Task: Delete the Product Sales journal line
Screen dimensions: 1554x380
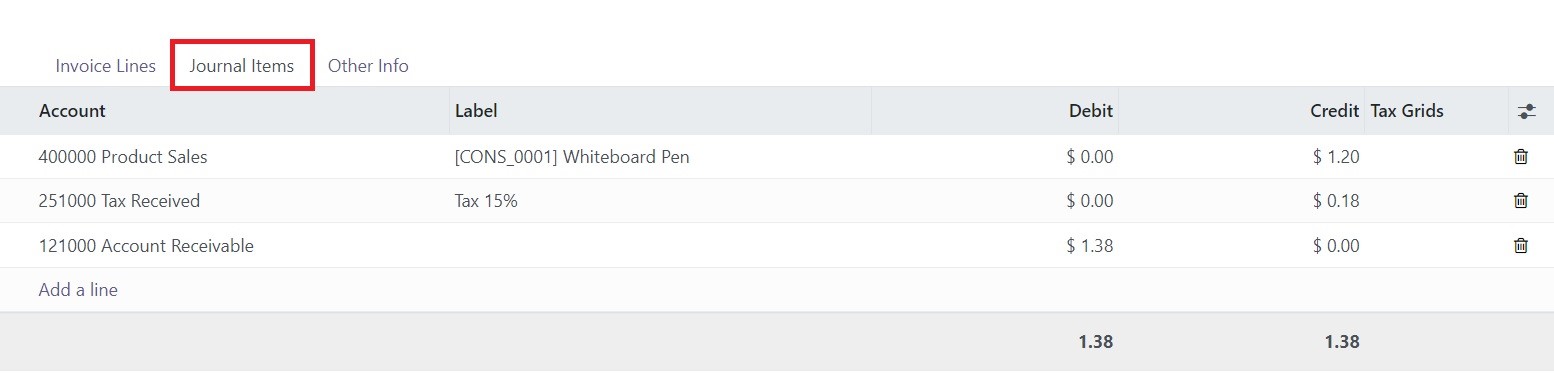Action: point(1520,157)
